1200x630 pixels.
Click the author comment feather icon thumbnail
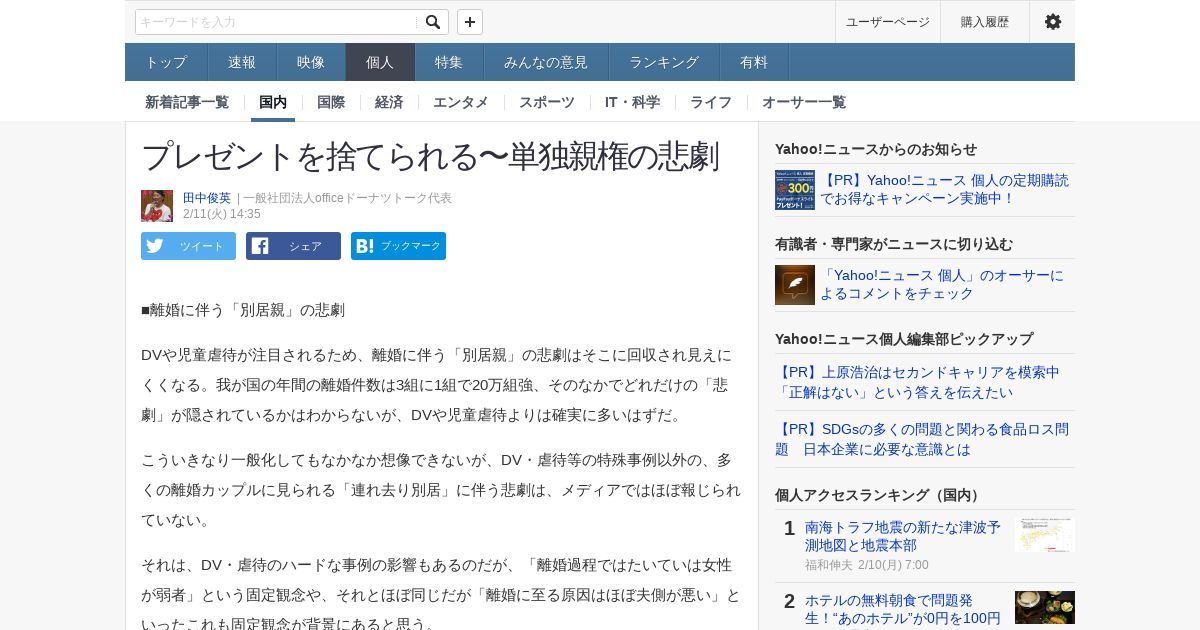795,285
